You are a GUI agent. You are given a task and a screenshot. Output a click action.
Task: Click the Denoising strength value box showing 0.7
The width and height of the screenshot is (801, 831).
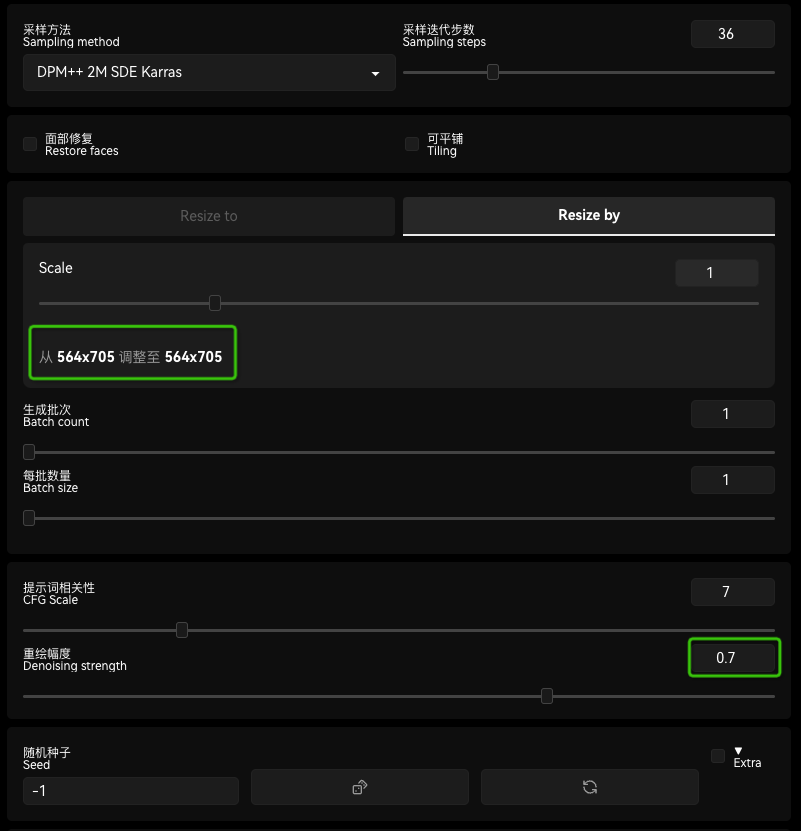click(734, 657)
